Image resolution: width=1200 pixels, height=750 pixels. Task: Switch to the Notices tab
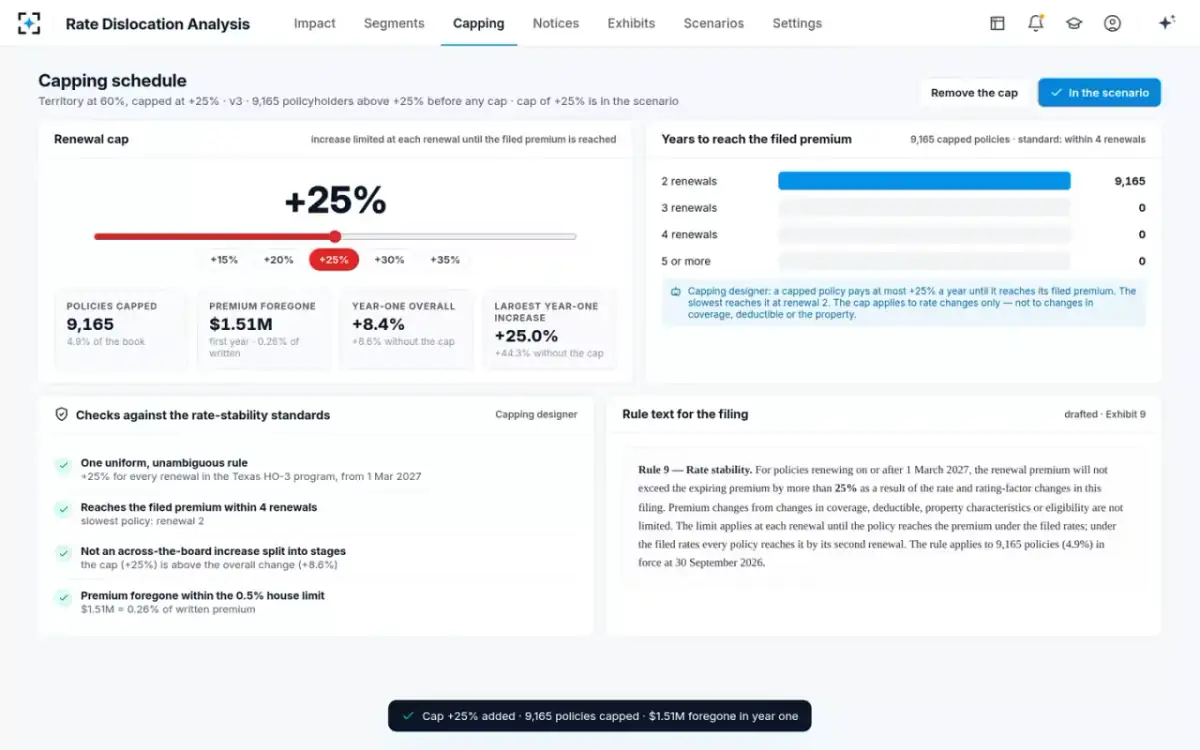[556, 23]
